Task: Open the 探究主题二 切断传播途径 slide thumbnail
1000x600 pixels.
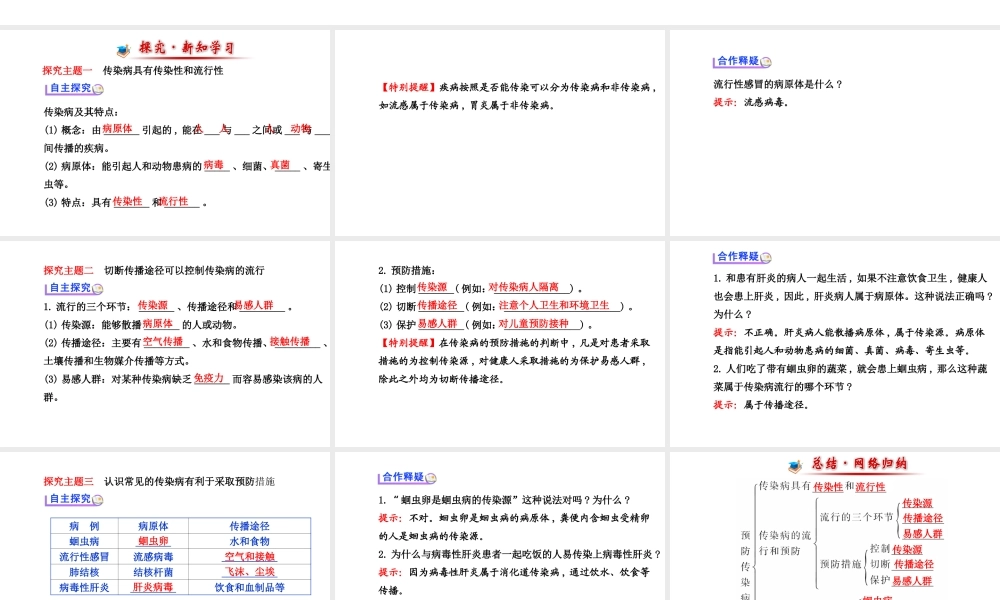Action: pyautogui.click(x=165, y=344)
